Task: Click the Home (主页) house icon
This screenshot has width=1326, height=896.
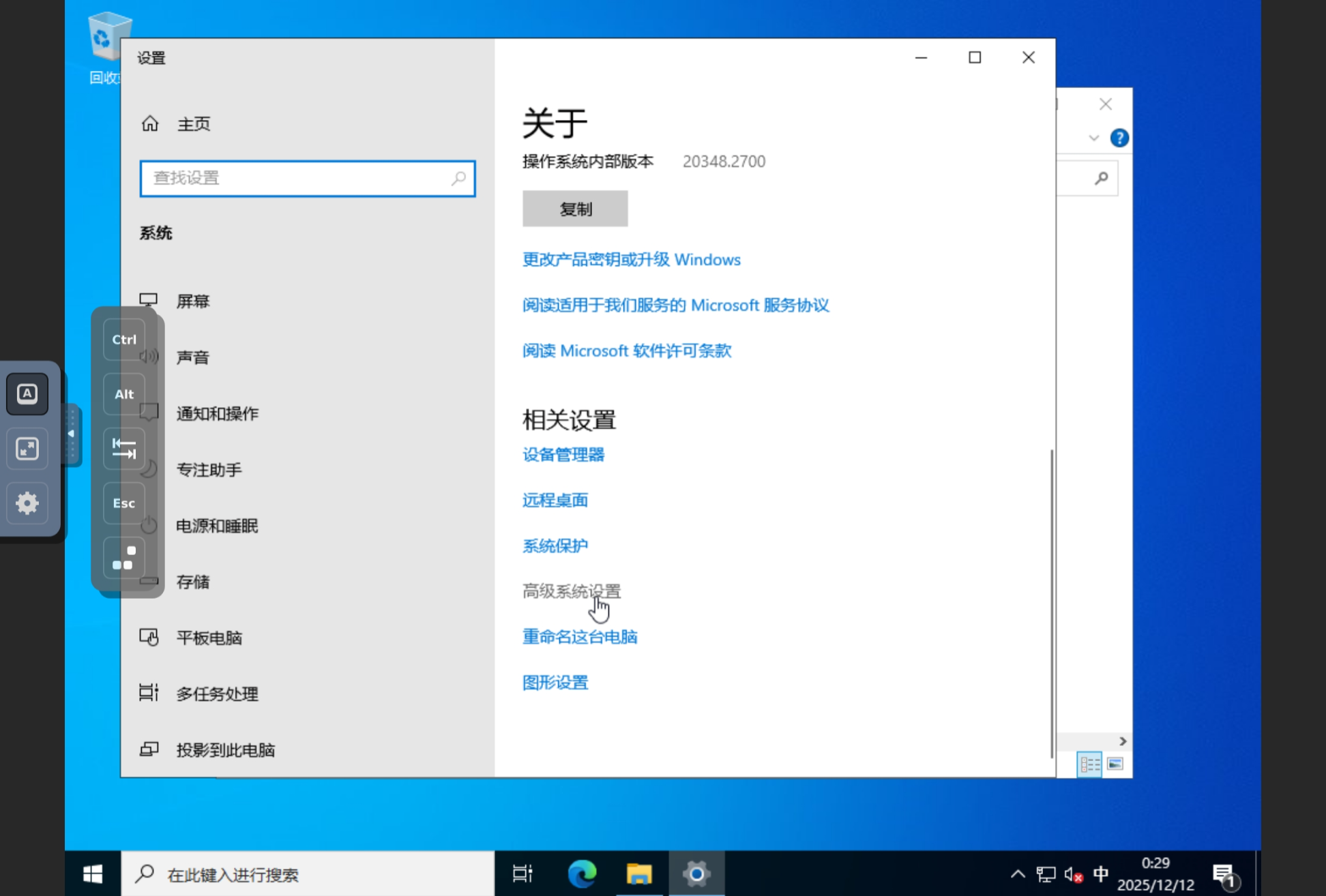Action: 150,123
